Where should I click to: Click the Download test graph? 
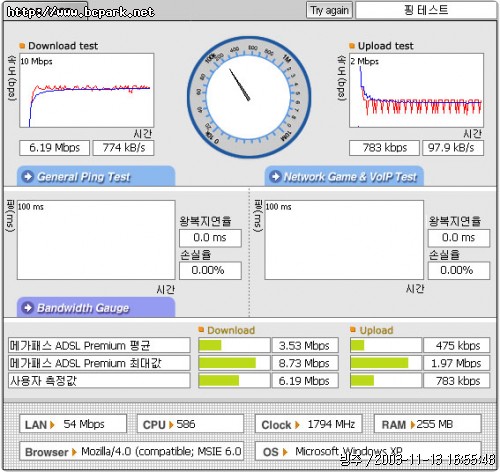coord(87,90)
